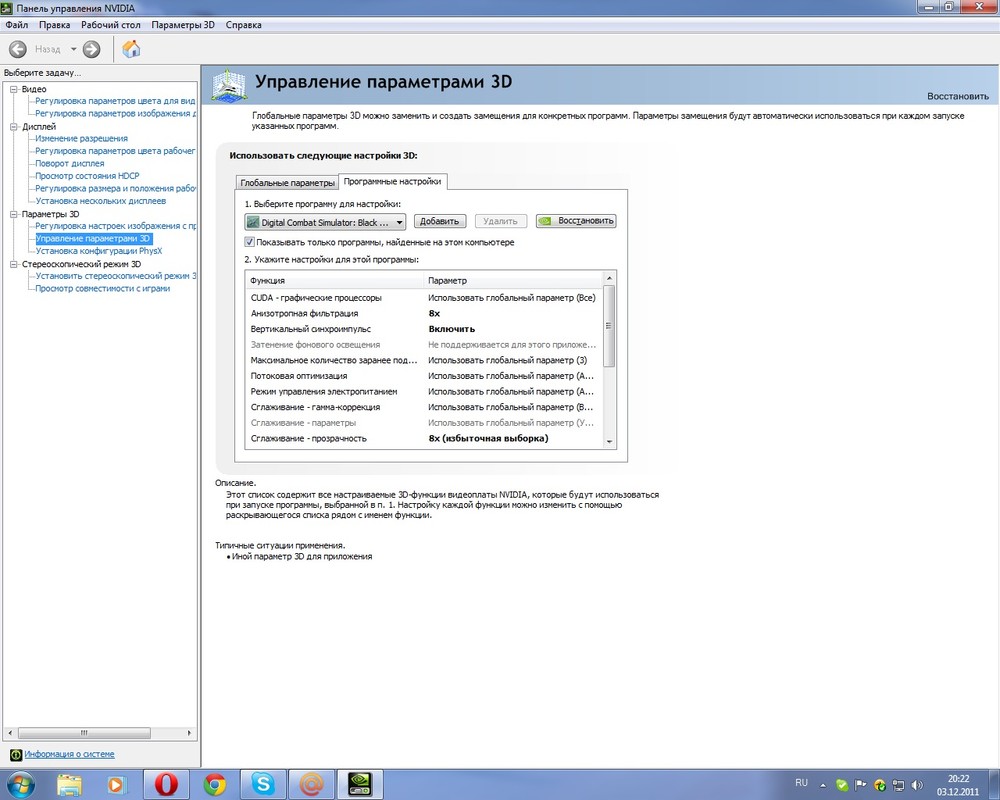Image resolution: width=1000 pixels, height=800 pixels.
Task: Toggle 'Показывать только программы' checkbox
Action: pyautogui.click(x=249, y=242)
